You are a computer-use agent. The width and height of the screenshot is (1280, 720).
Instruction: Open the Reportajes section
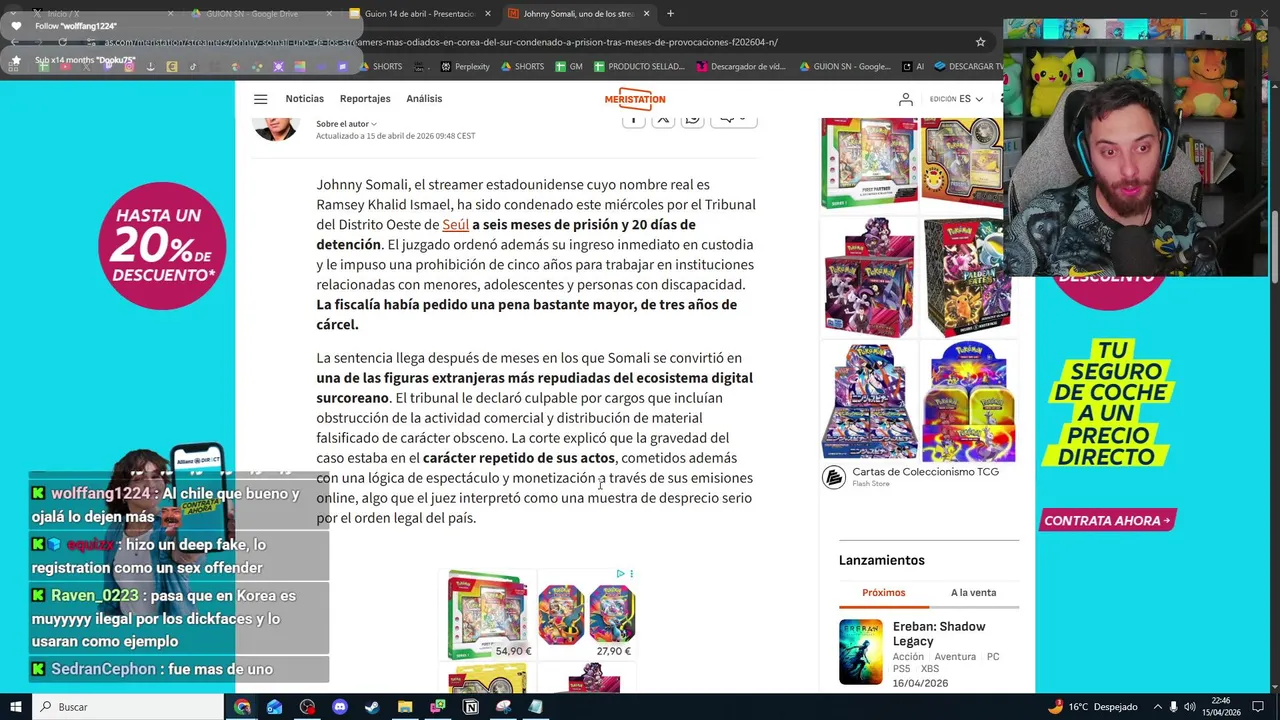[365, 99]
